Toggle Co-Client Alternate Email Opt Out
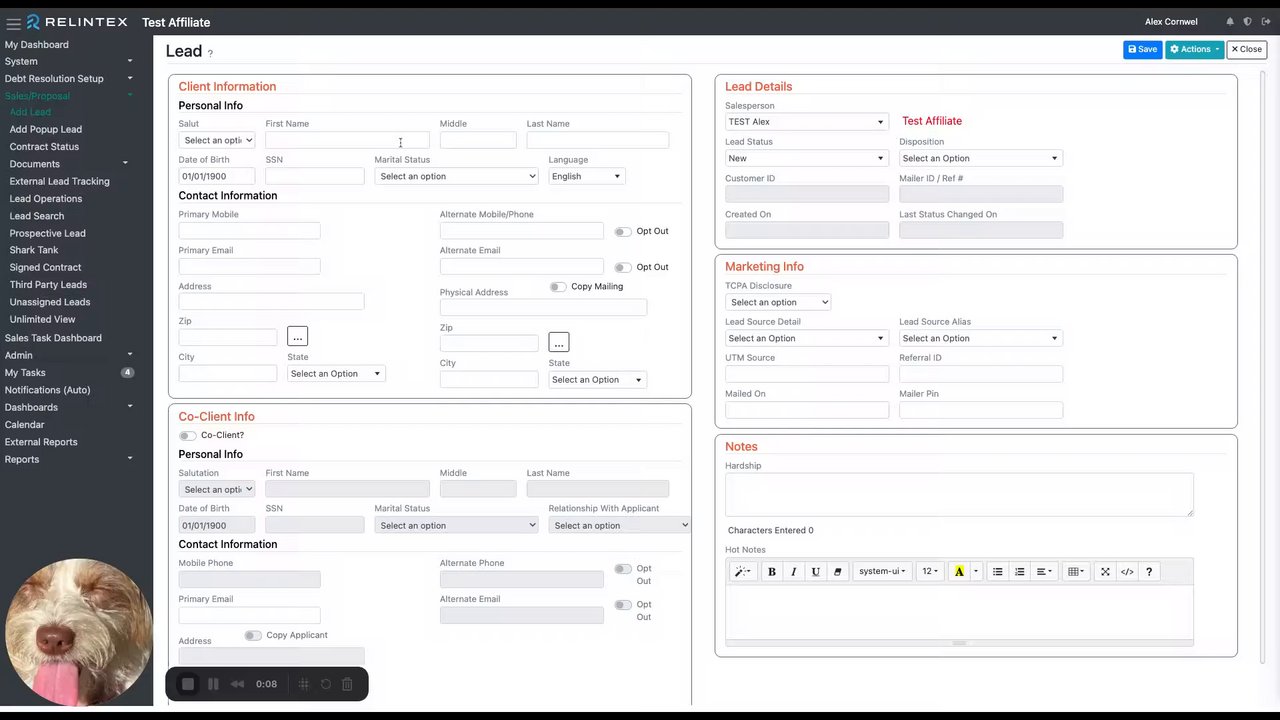The width and height of the screenshot is (1280, 720). 623,605
